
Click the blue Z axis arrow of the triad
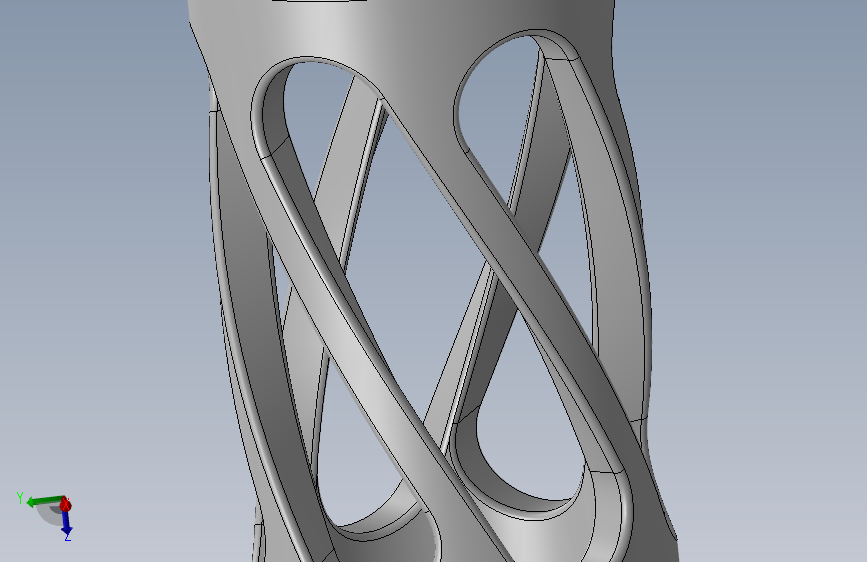click(x=66, y=523)
